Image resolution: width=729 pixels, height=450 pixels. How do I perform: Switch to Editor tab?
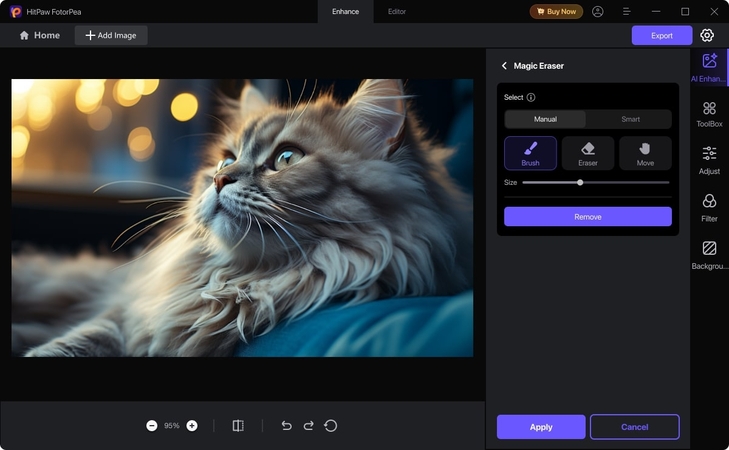(397, 12)
